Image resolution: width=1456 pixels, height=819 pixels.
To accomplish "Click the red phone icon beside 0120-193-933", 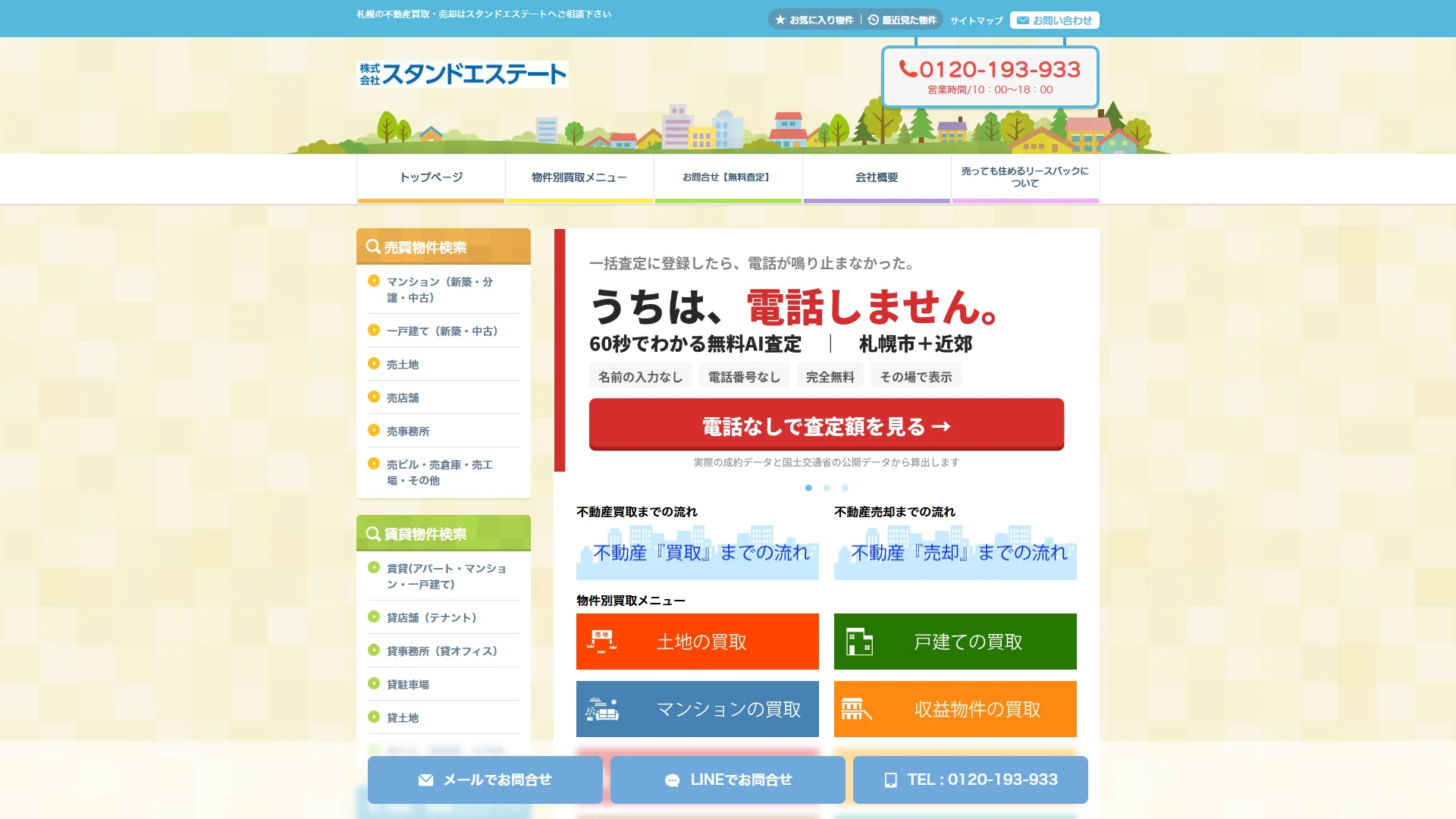I will click(x=908, y=69).
